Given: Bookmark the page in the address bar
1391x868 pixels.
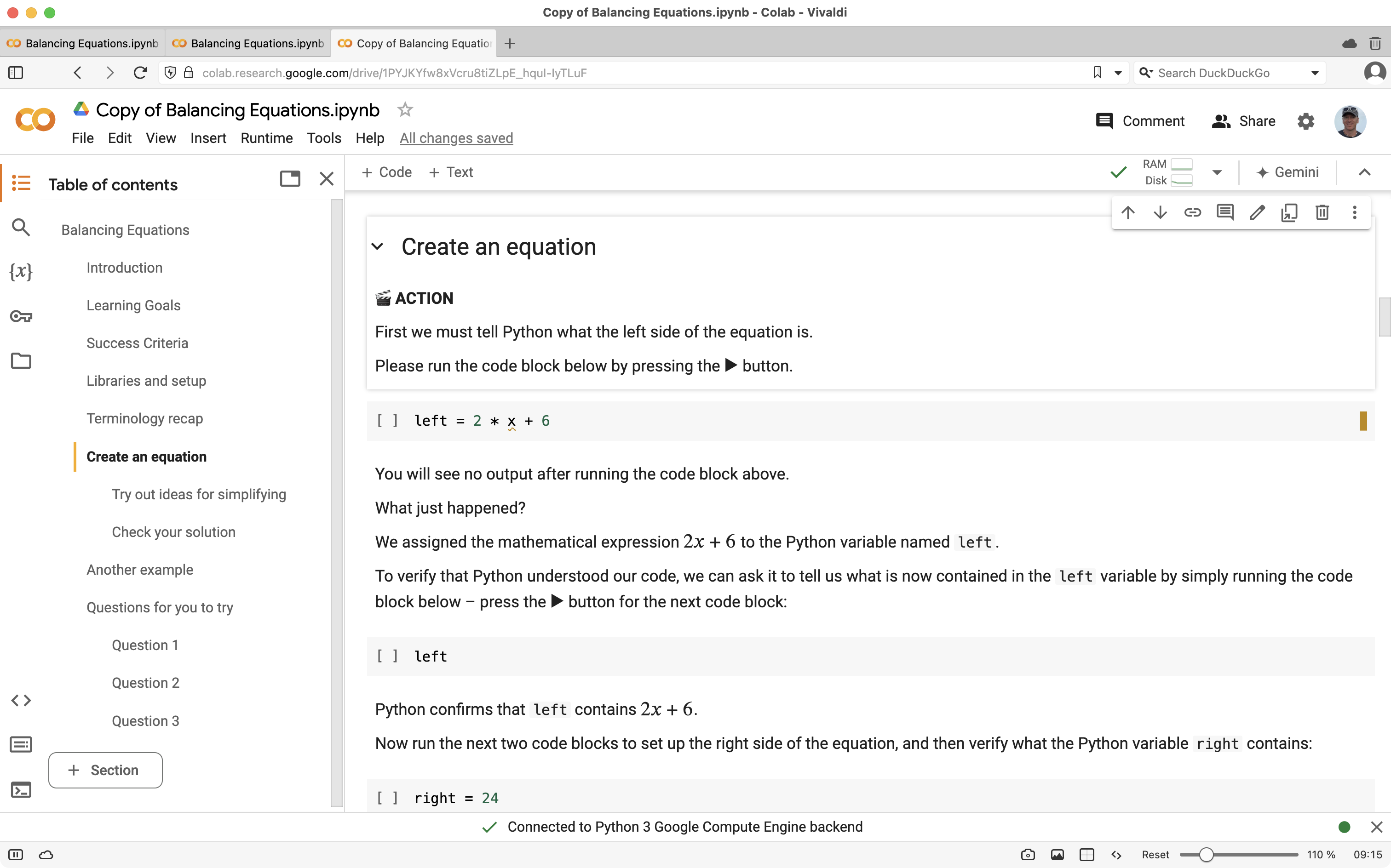Looking at the screenshot, I should [1098, 73].
